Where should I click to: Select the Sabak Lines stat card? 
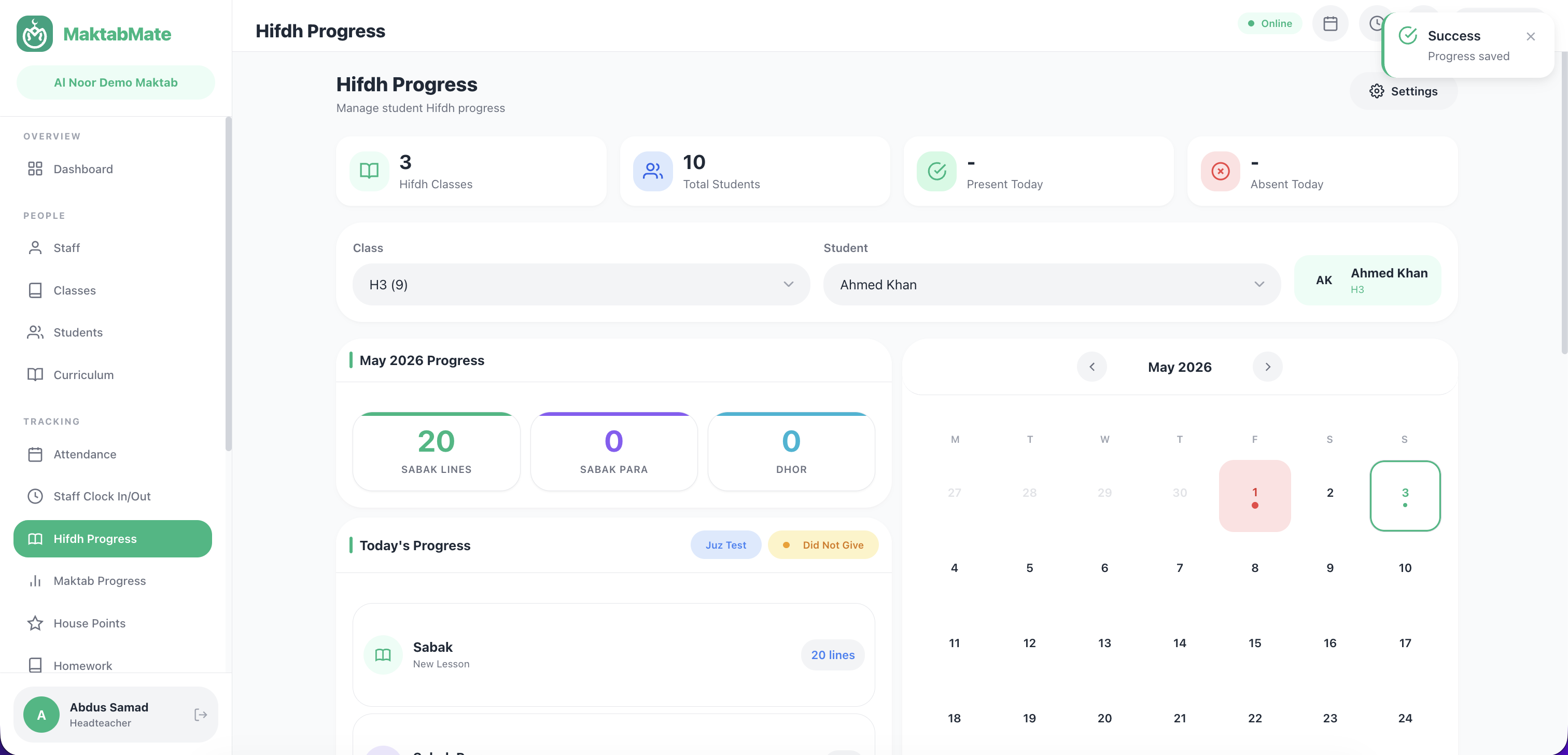pos(436,451)
